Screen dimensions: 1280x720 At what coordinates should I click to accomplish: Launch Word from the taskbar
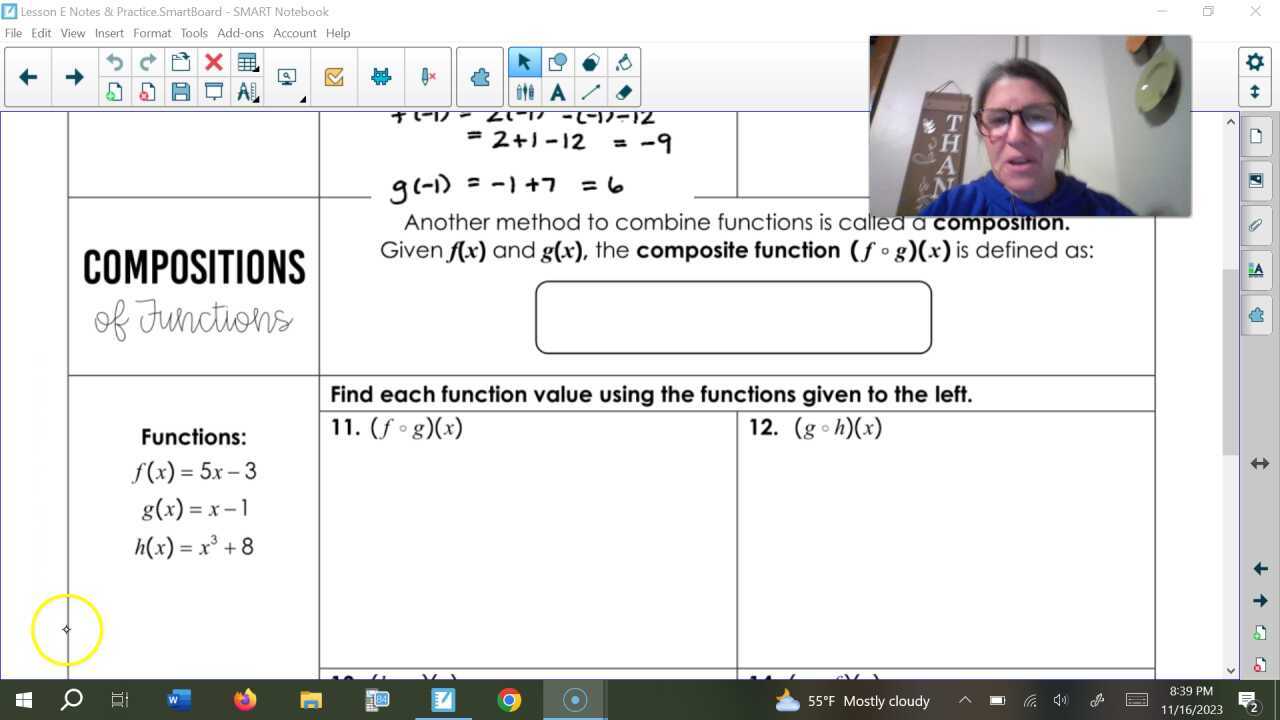point(179,700)
